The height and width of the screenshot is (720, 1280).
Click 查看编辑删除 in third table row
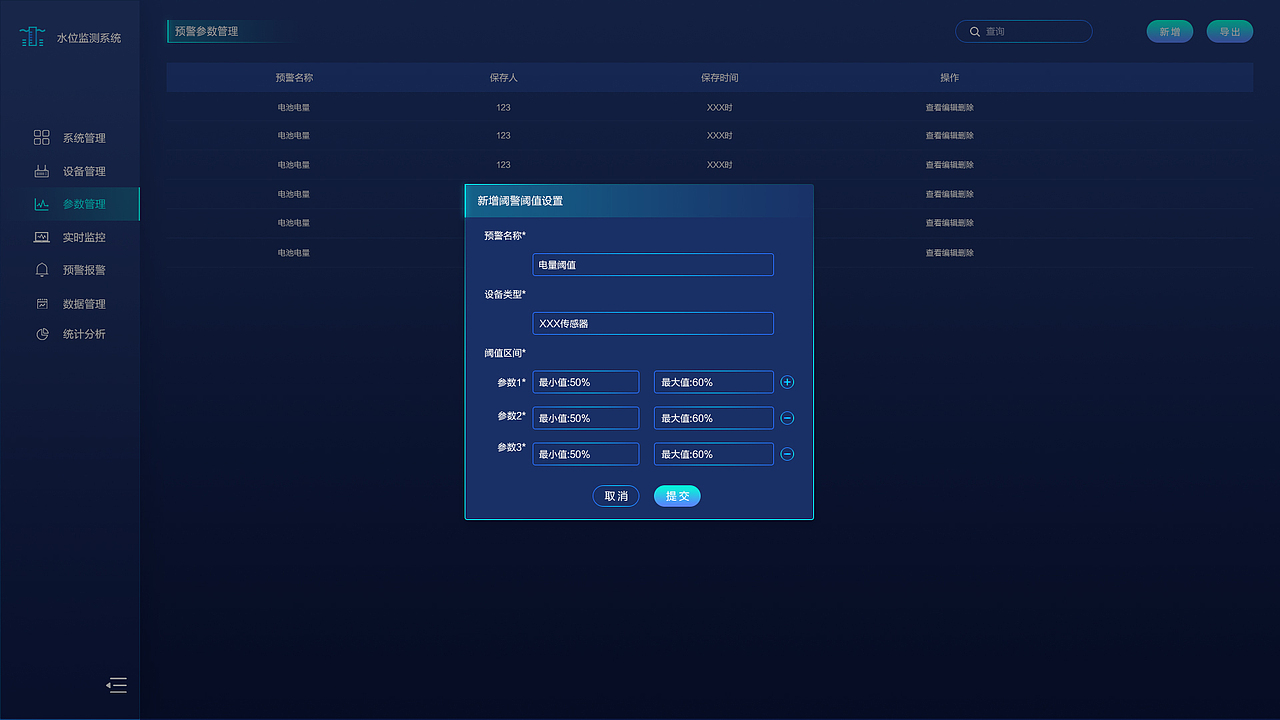(949, 165)
